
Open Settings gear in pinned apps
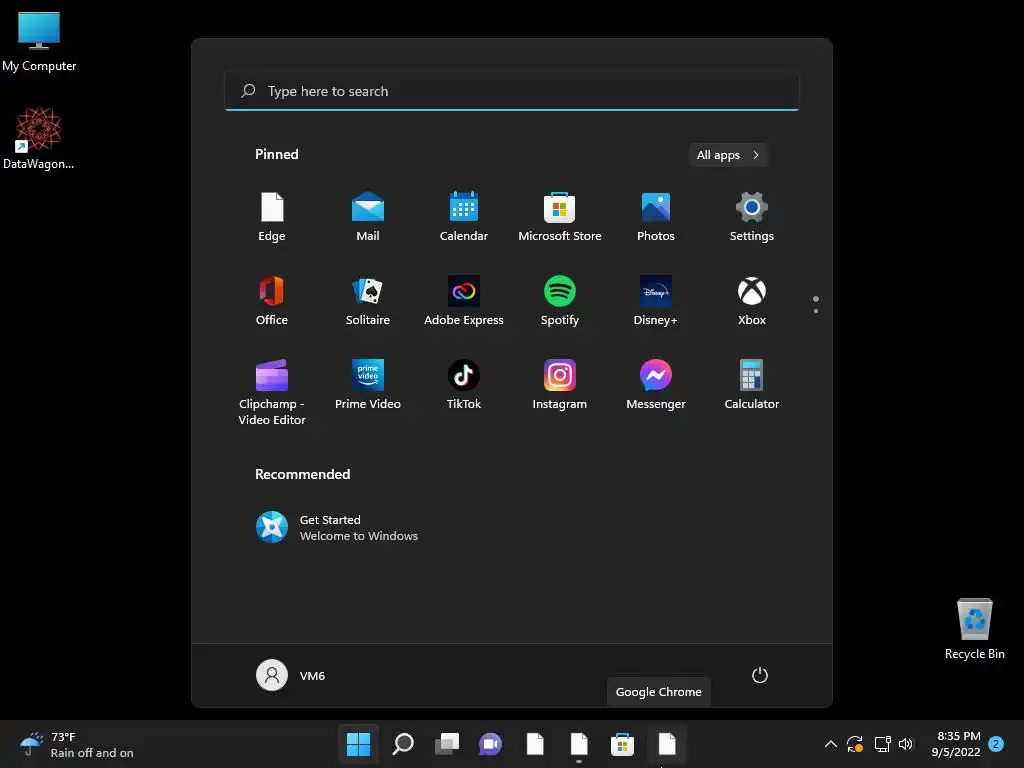[752, 217]
